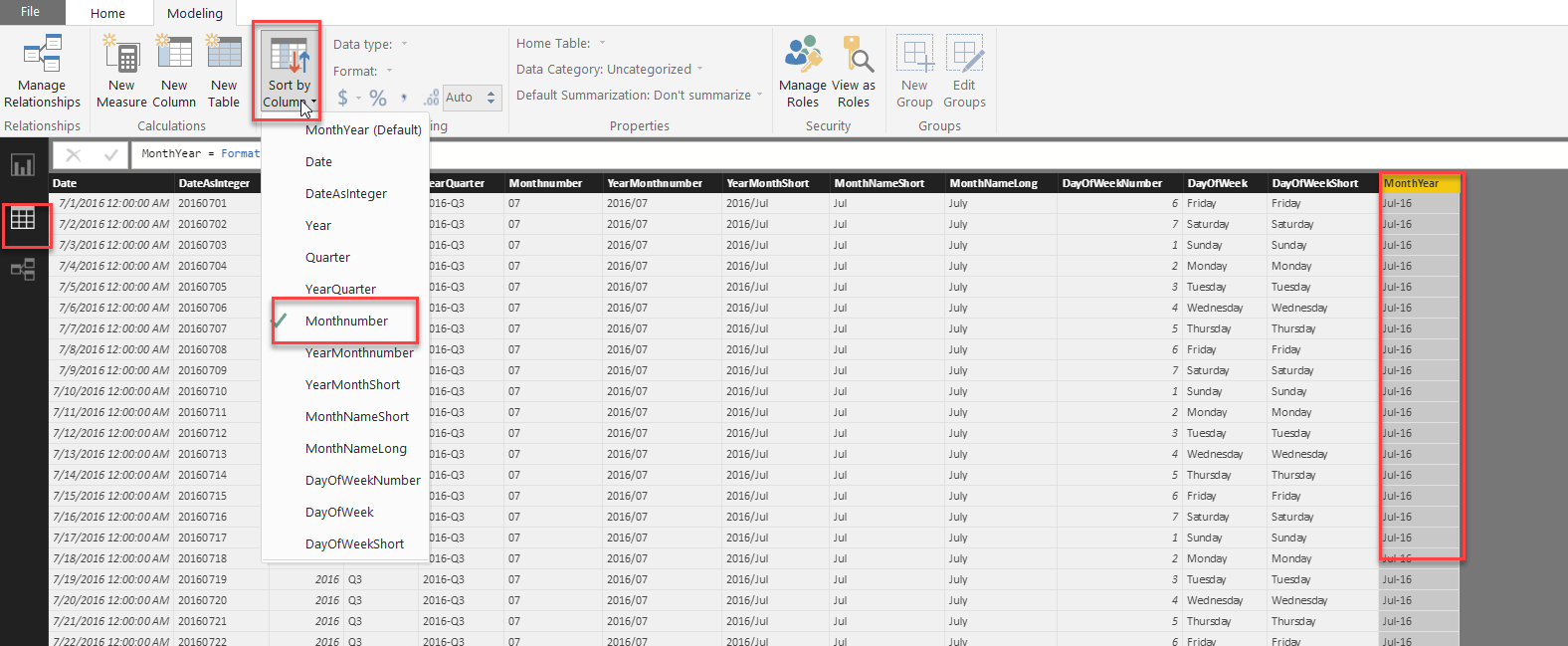Select the Monthnumber column header

pos(553,183)
